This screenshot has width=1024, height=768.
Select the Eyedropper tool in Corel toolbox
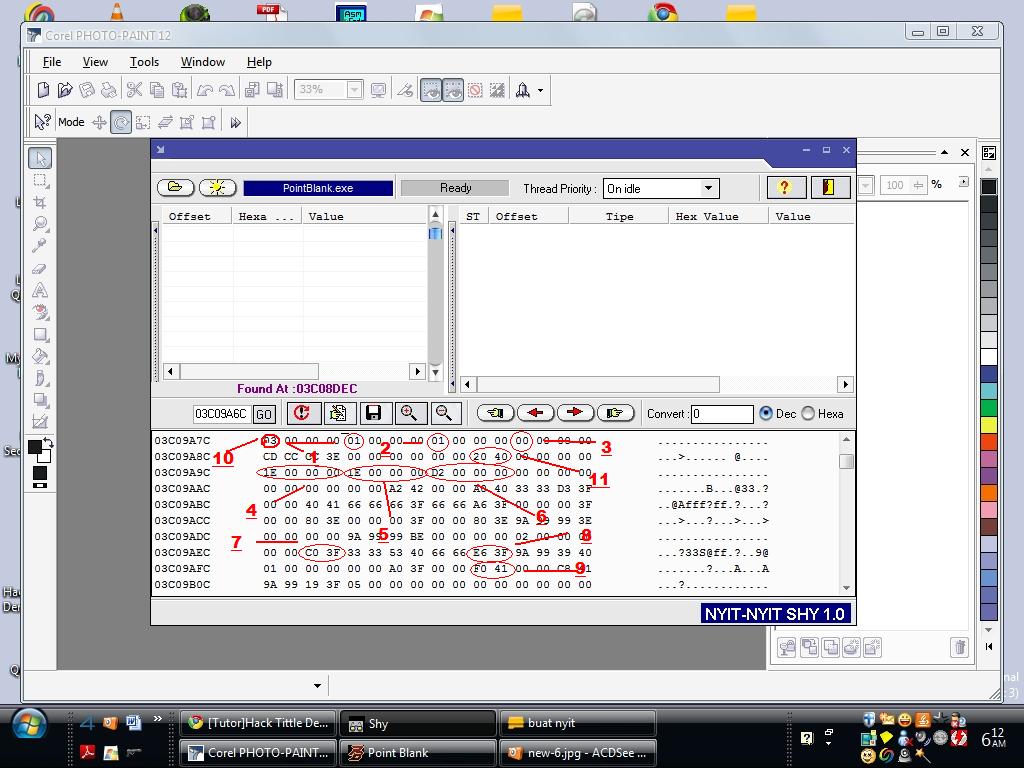(x=40, y=246)
